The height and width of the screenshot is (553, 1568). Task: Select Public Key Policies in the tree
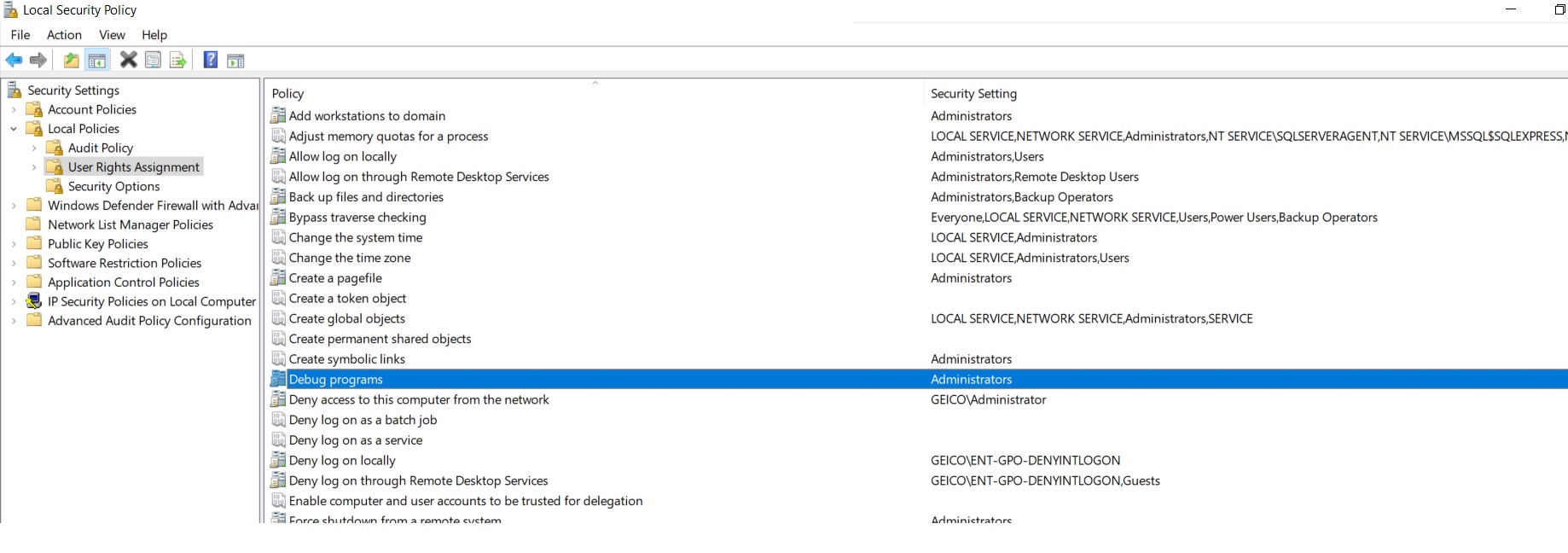tap(98, 244)
